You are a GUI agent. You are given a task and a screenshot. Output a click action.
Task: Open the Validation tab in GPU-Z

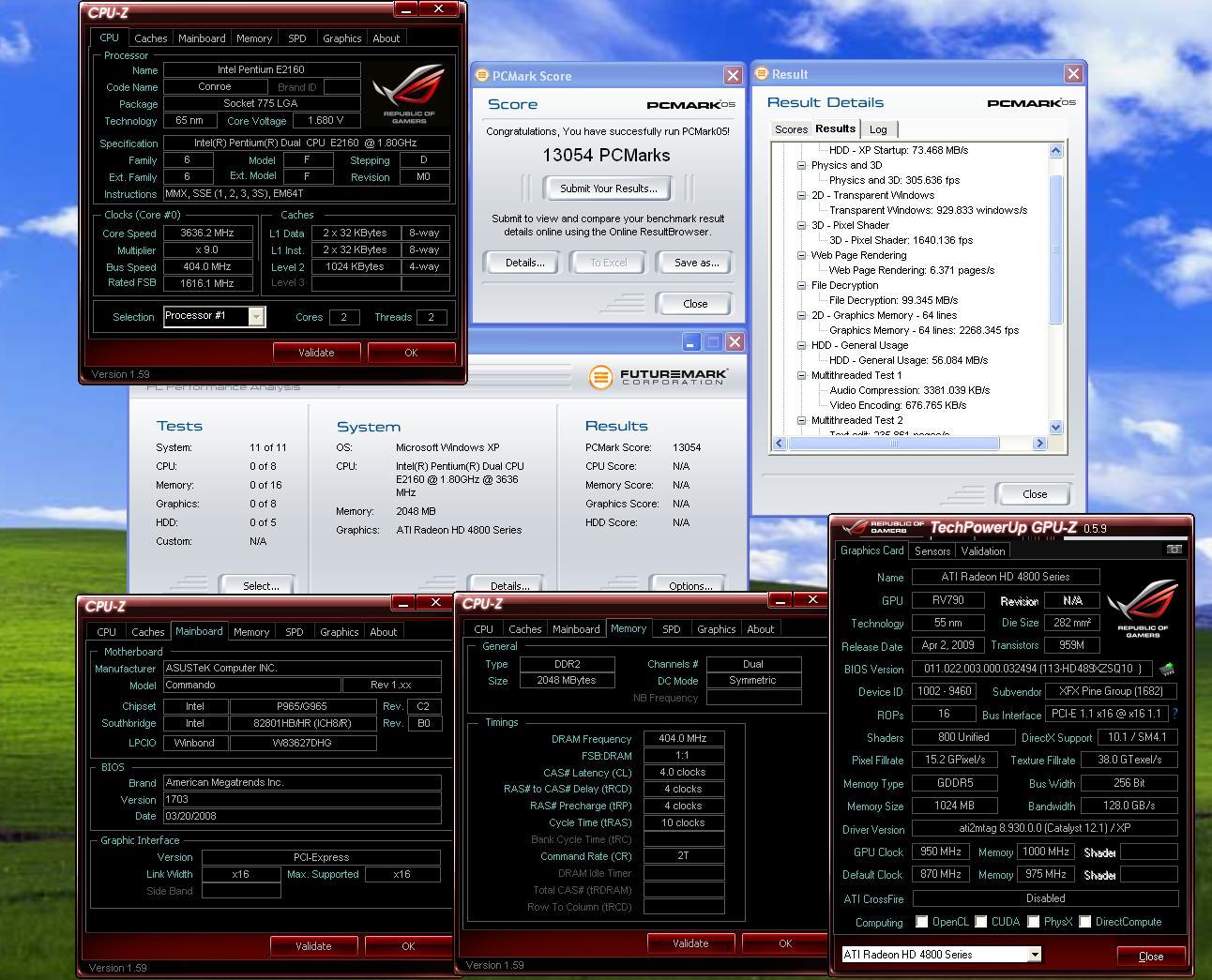983,551
